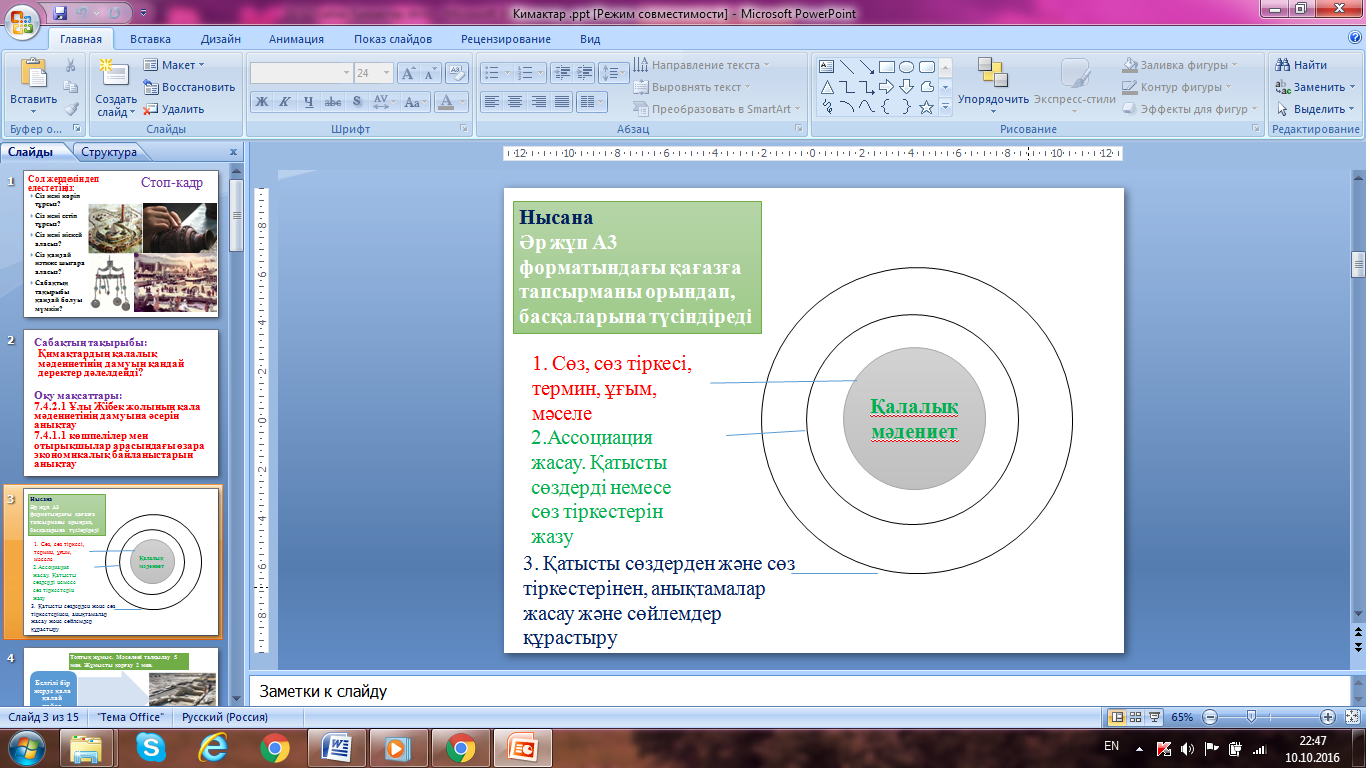1366x768 pixels.
Task: Click the Center text alignment icon
Action: (x=514, y=101)
